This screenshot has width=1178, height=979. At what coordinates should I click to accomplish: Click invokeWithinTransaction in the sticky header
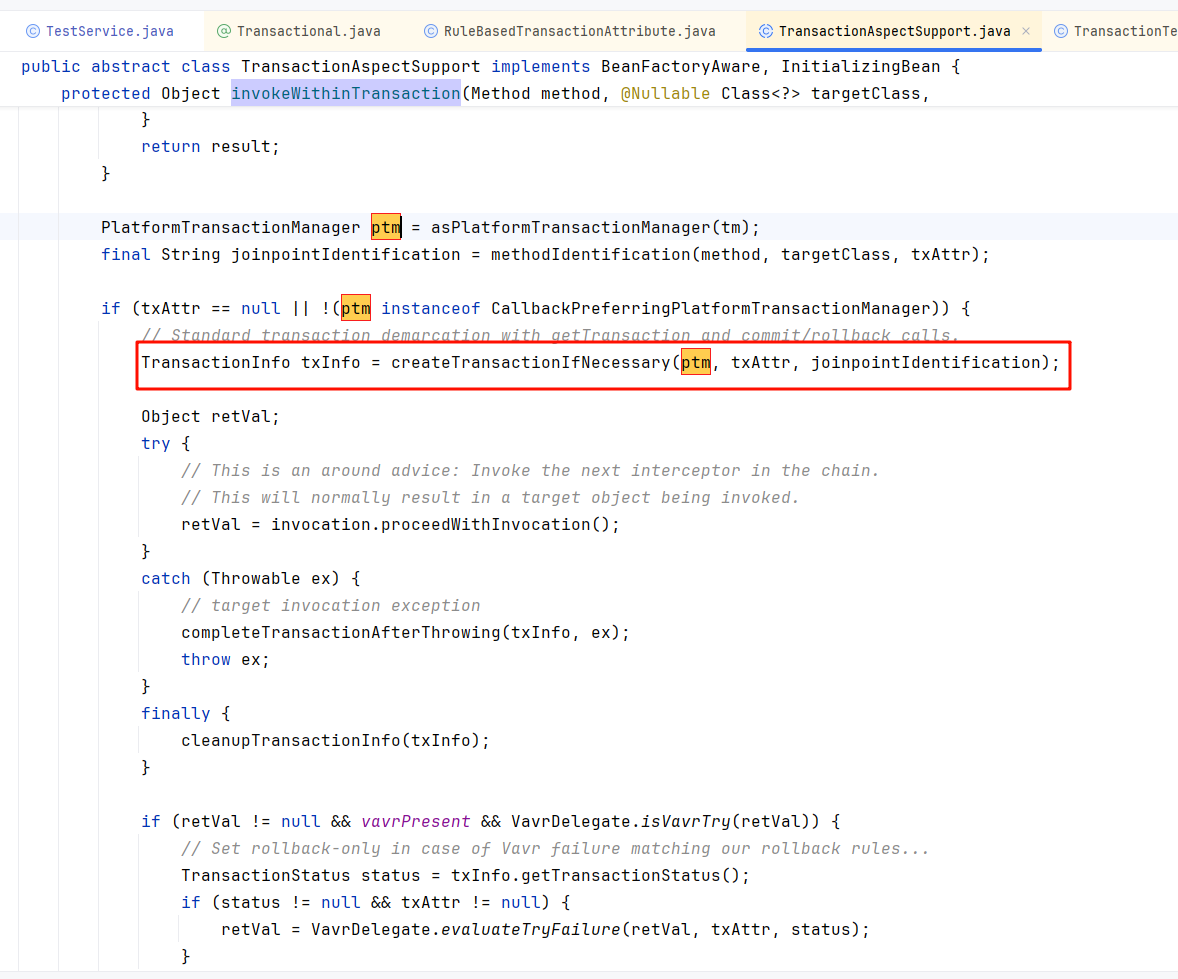click(346, 94)
